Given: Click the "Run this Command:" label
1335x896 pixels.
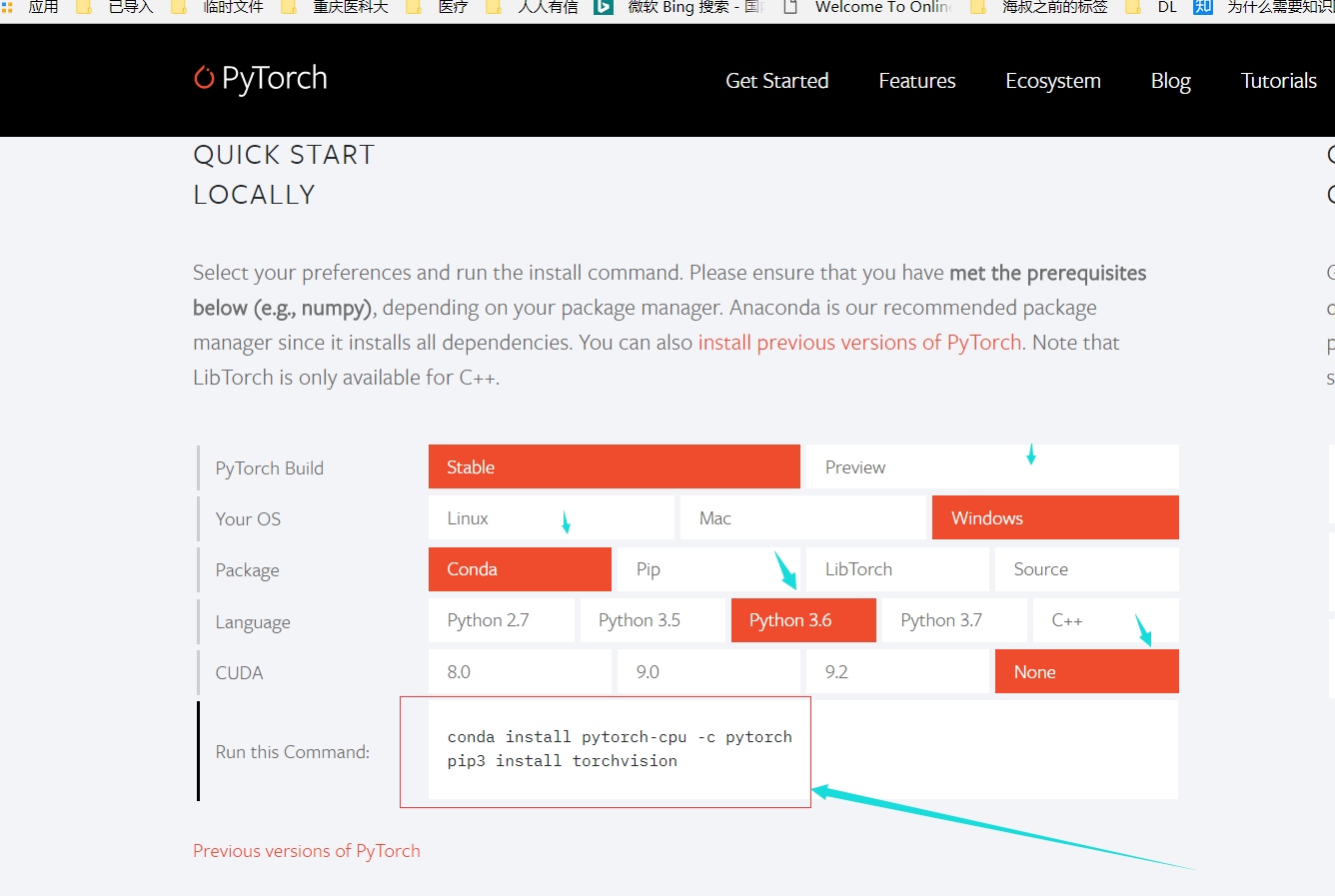Looking at the screenshot, I should [x=293, y=752].
